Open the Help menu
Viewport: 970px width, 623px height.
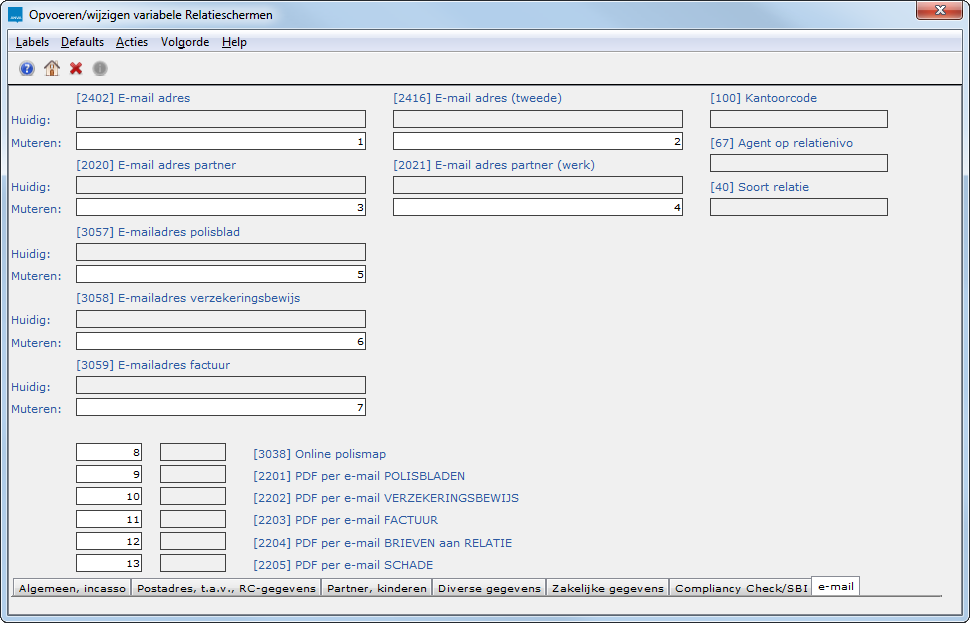(233, 42)
